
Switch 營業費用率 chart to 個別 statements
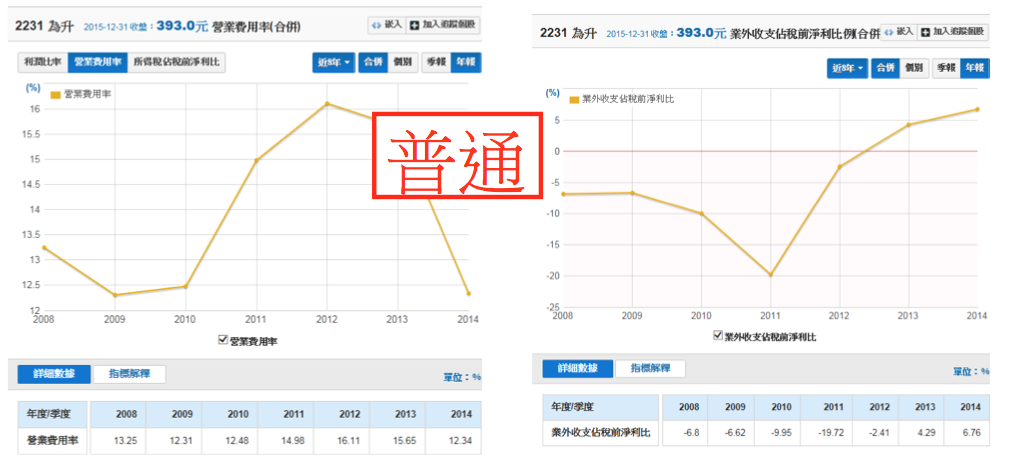point(403,63)
